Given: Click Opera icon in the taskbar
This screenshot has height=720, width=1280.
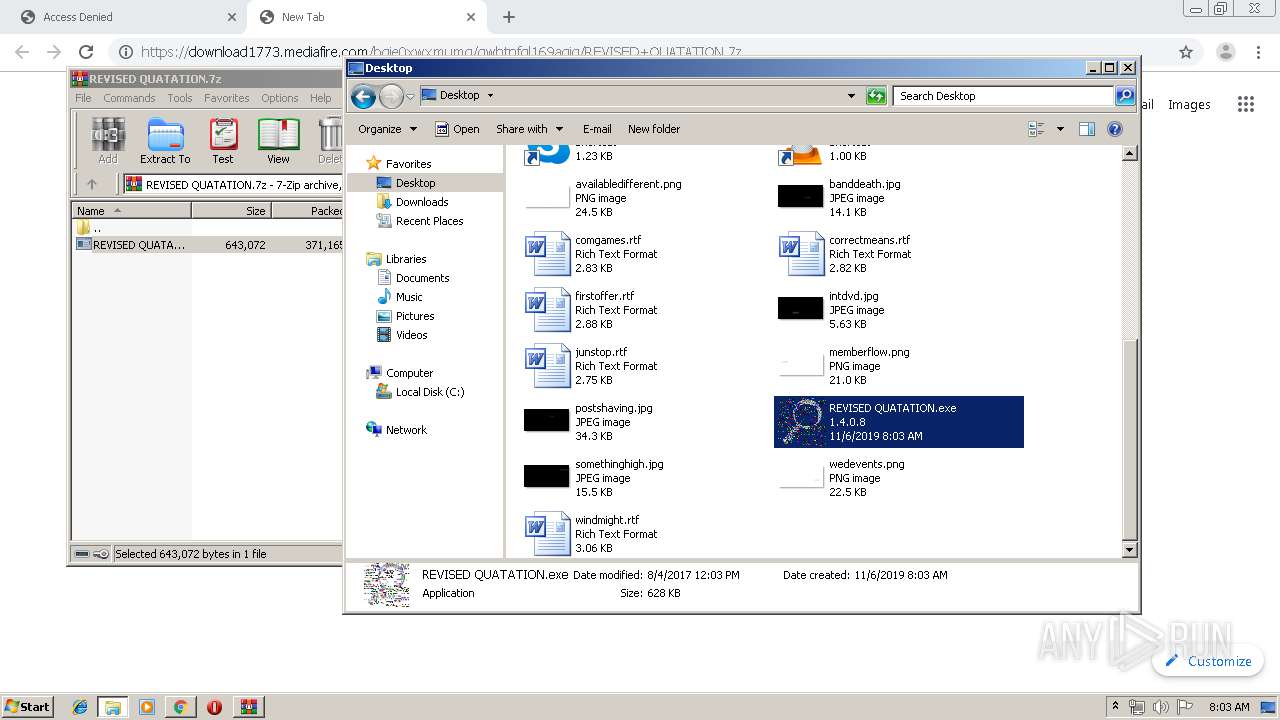Looking at the screenshot, I should click(214, 707).
